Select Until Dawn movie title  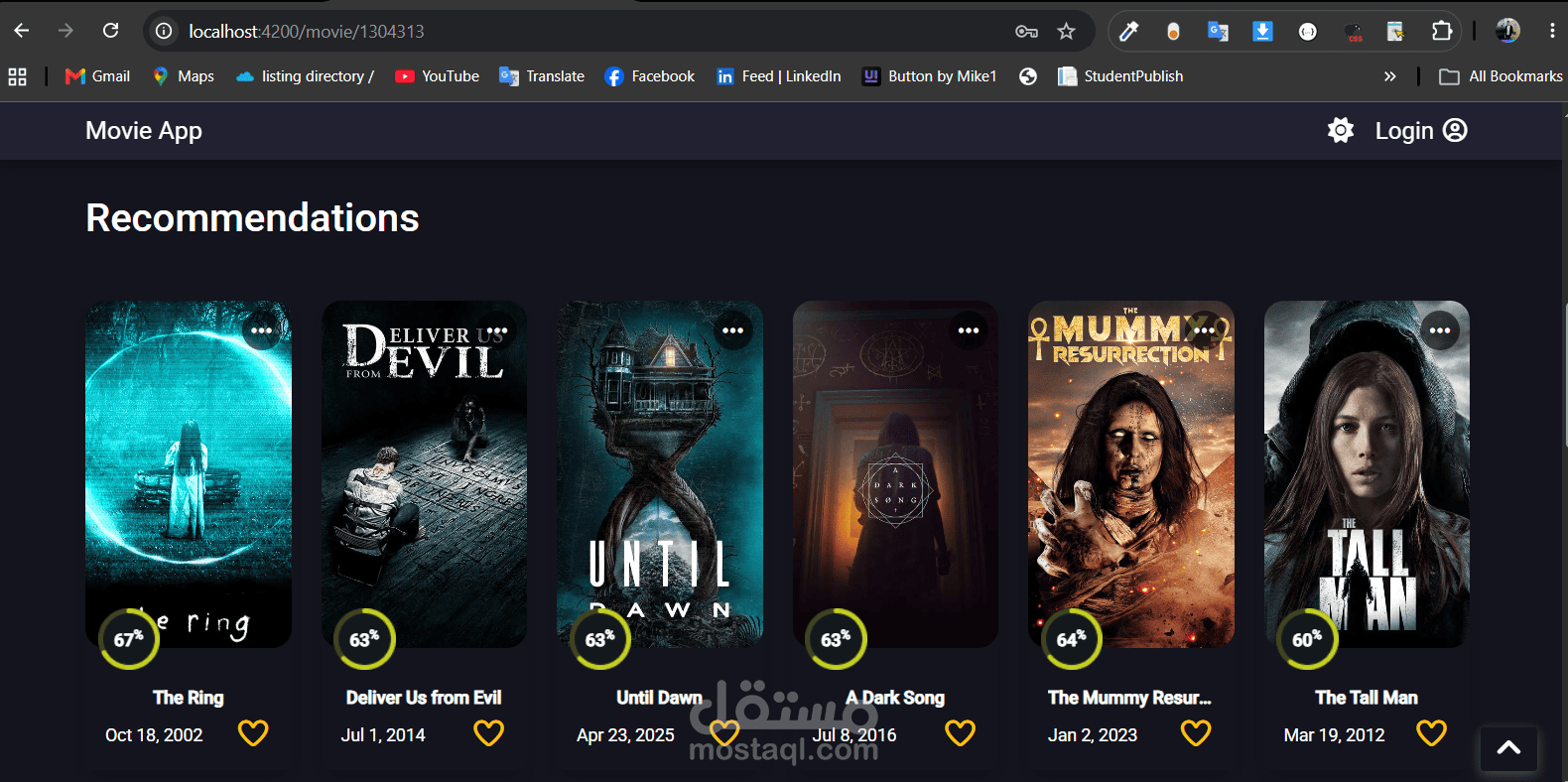[660, 698]
